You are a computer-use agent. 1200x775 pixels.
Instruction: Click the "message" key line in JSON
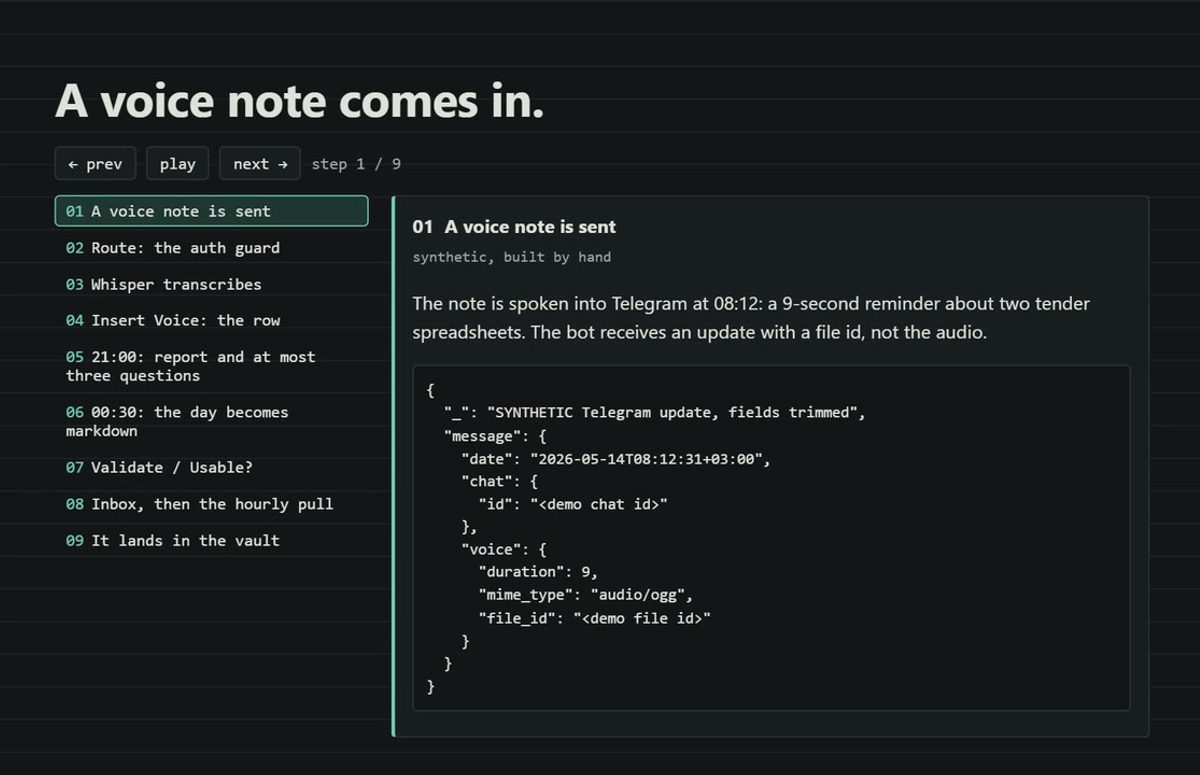tap(496, 435)
